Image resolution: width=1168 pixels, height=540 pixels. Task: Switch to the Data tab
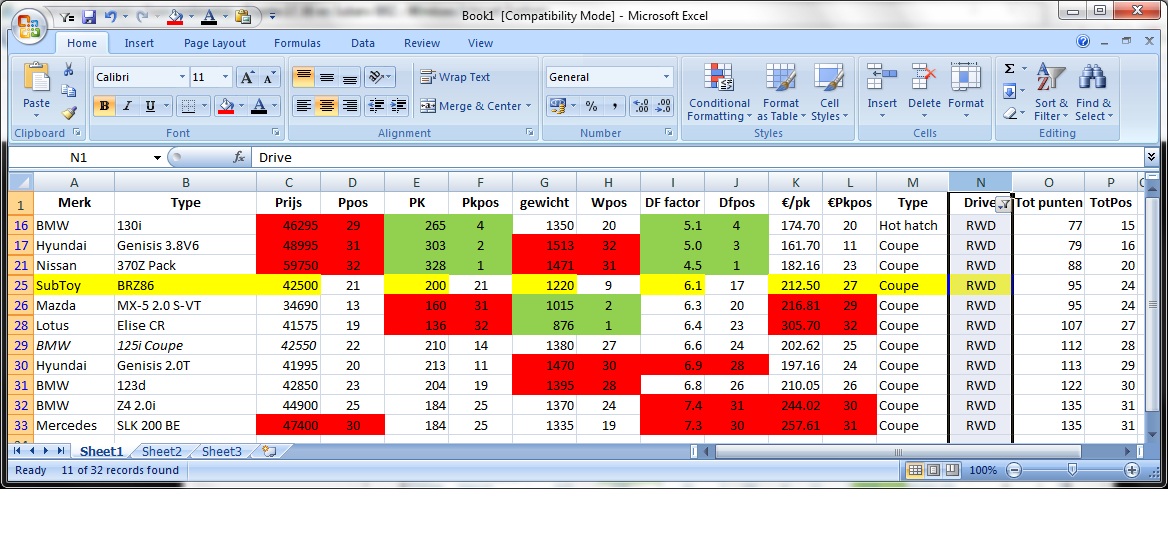[x=363, y=43]
